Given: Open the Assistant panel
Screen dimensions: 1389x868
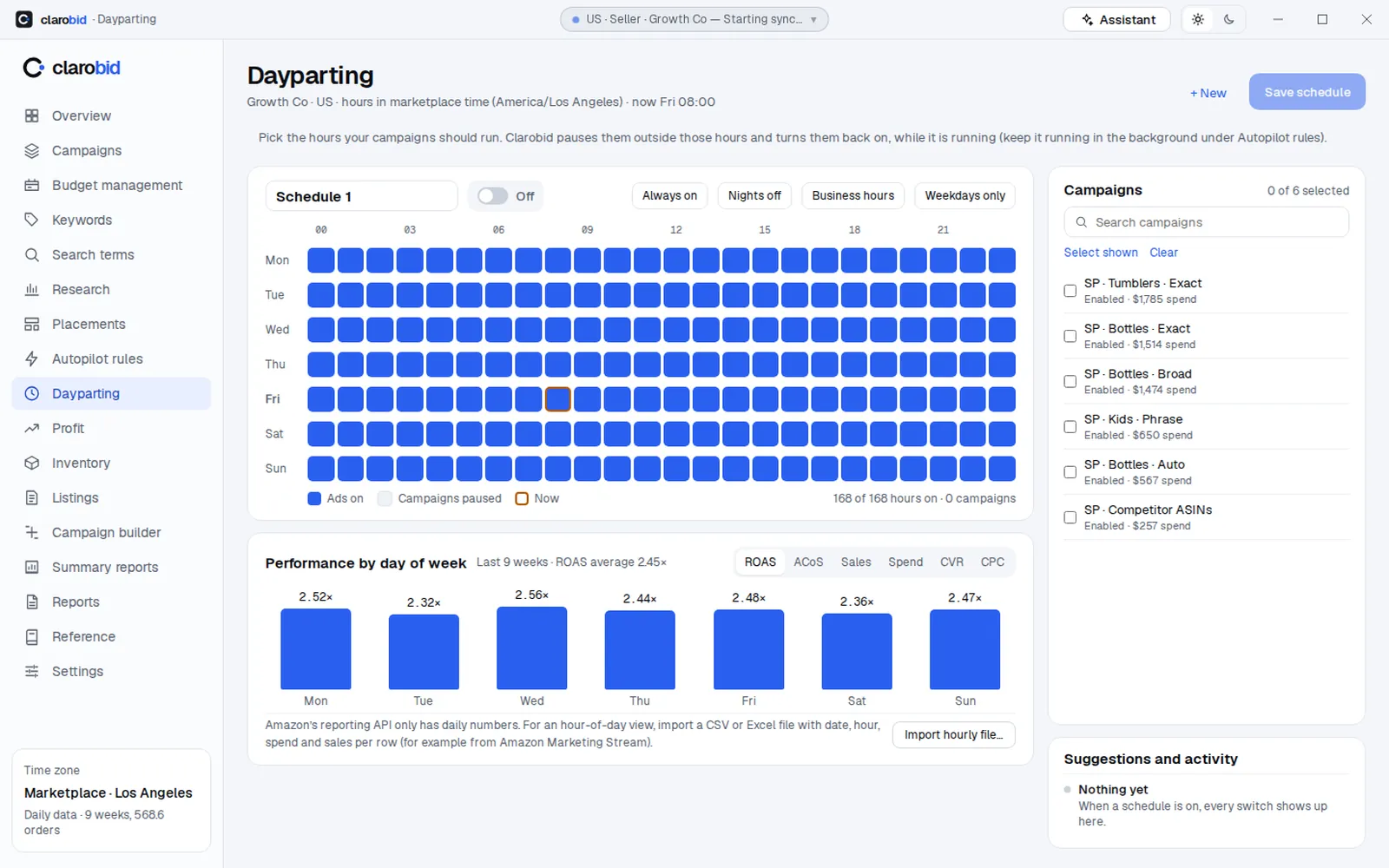Looking at the screenshot, I should 1117,19.
